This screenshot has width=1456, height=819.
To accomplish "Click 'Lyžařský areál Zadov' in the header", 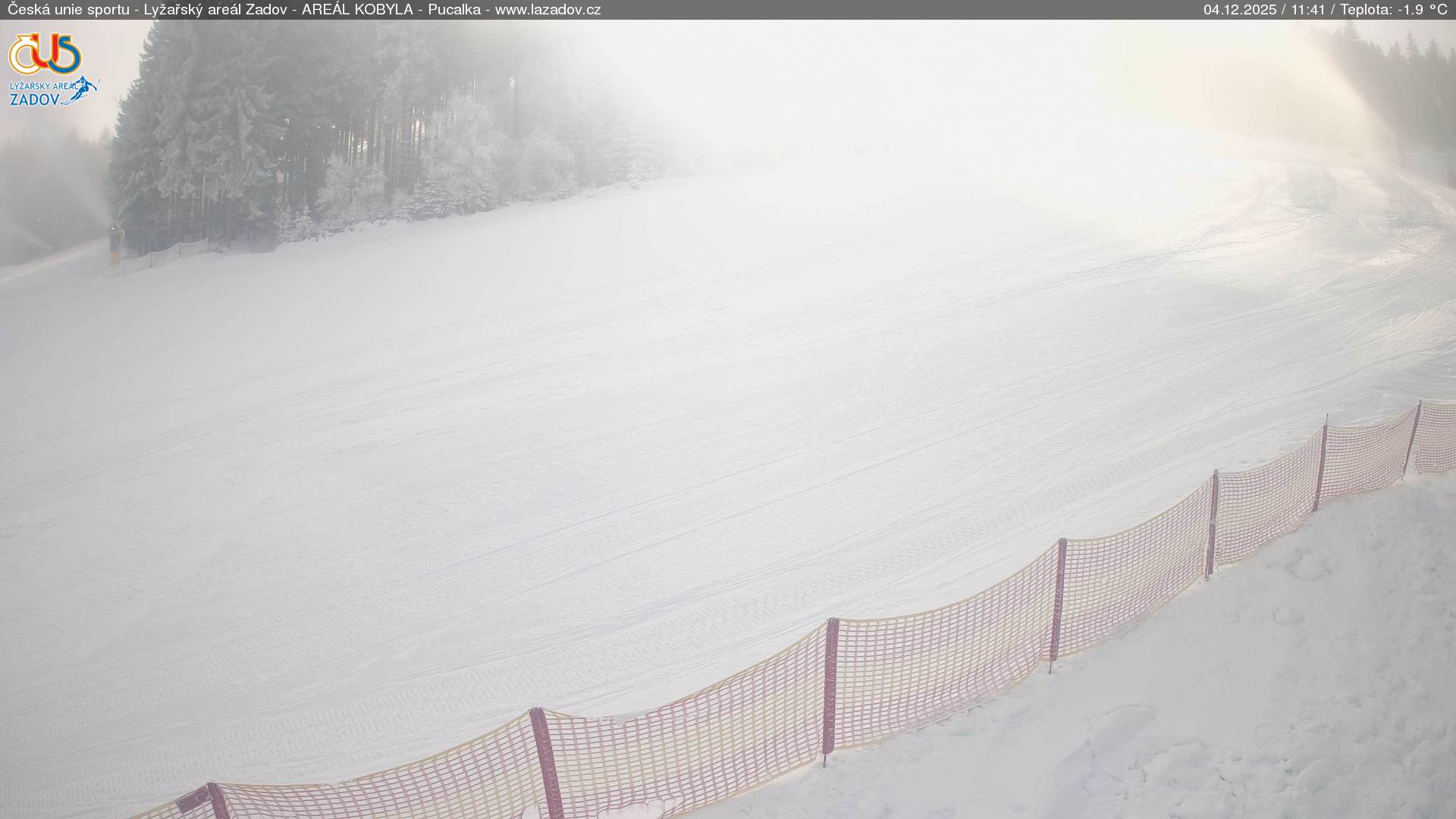I will (215, 10).
